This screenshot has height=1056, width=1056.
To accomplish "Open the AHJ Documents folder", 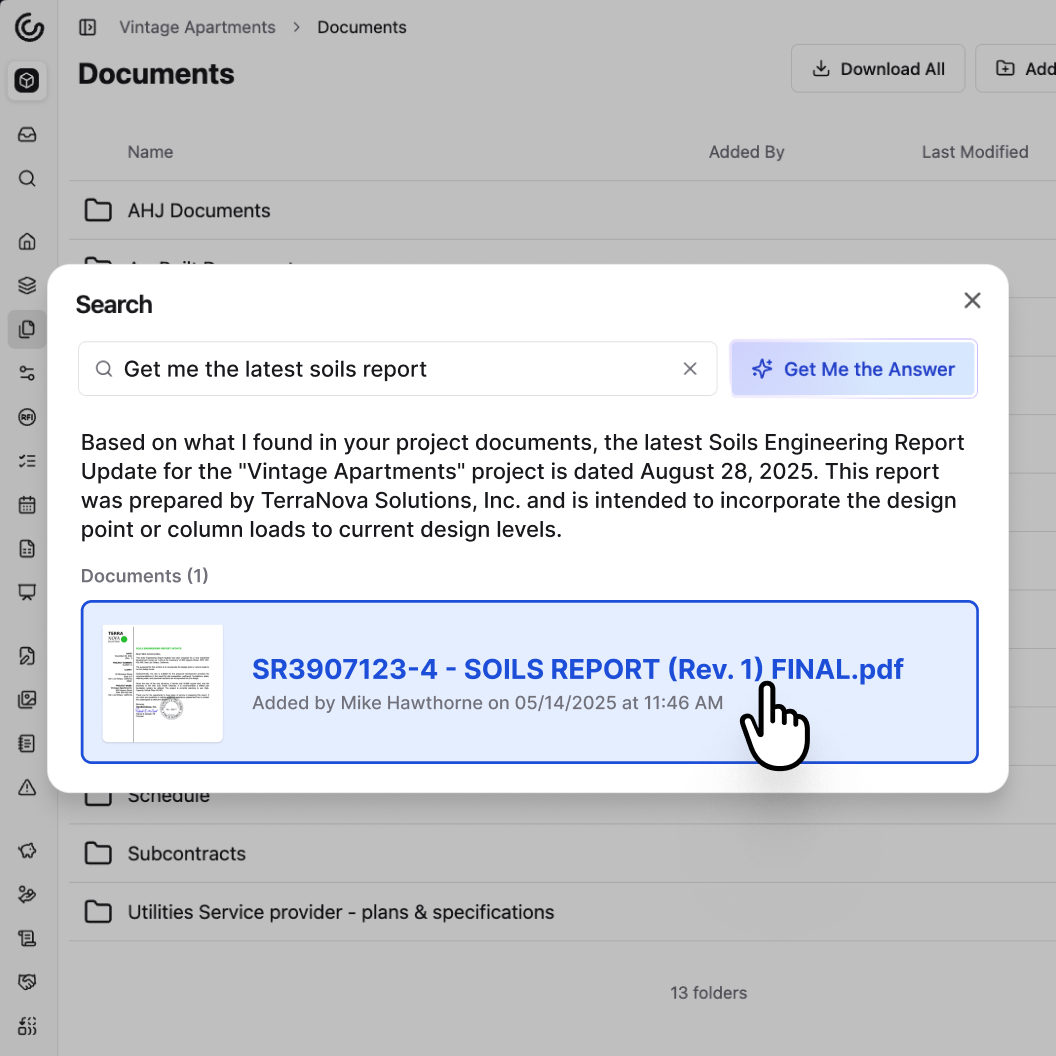I will point(198,210).
